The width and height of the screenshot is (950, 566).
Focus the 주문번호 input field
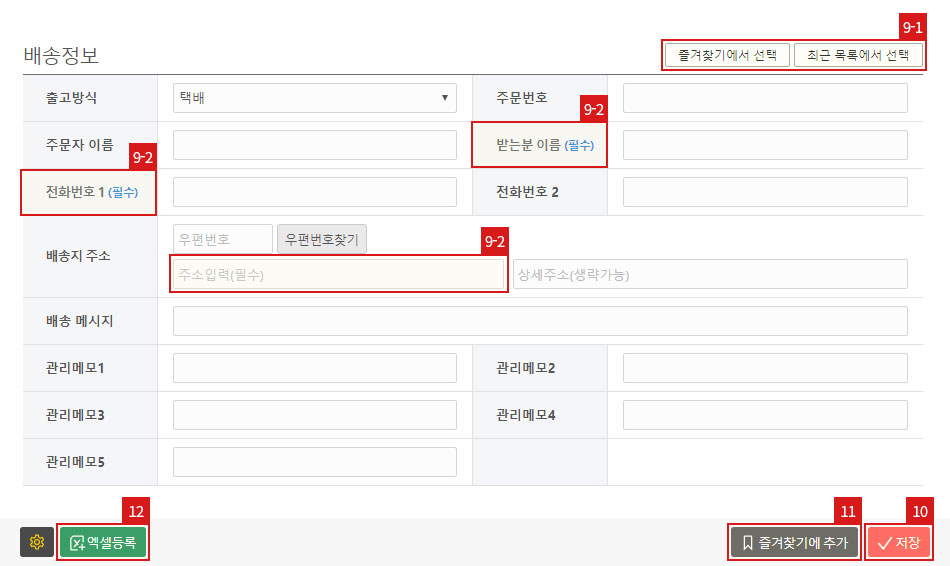point(765,98)
